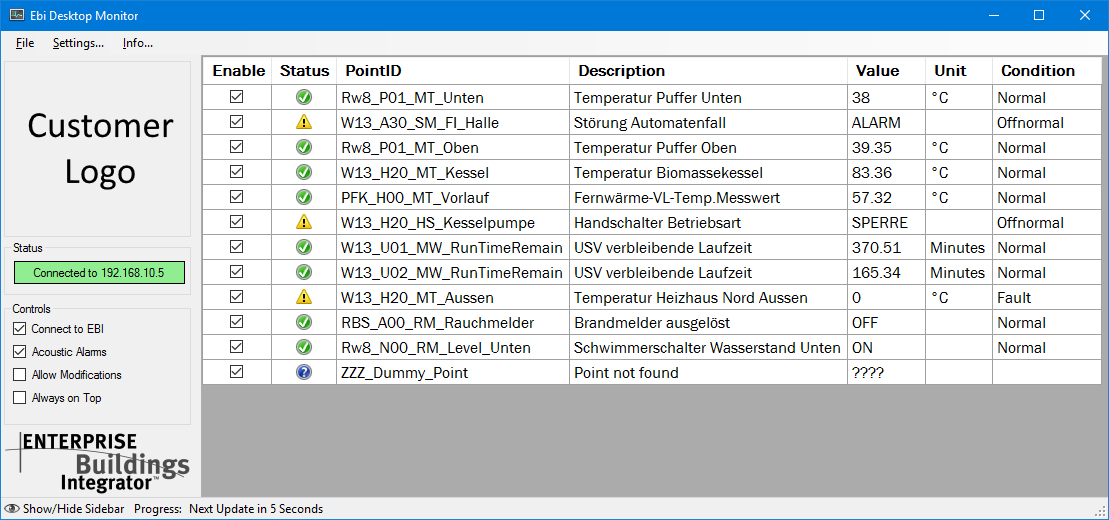This screenshot has height=520, width=1109.
Task: Click warning icon for W13_A30_SM_FI_Halle
Action: point(304,122)
